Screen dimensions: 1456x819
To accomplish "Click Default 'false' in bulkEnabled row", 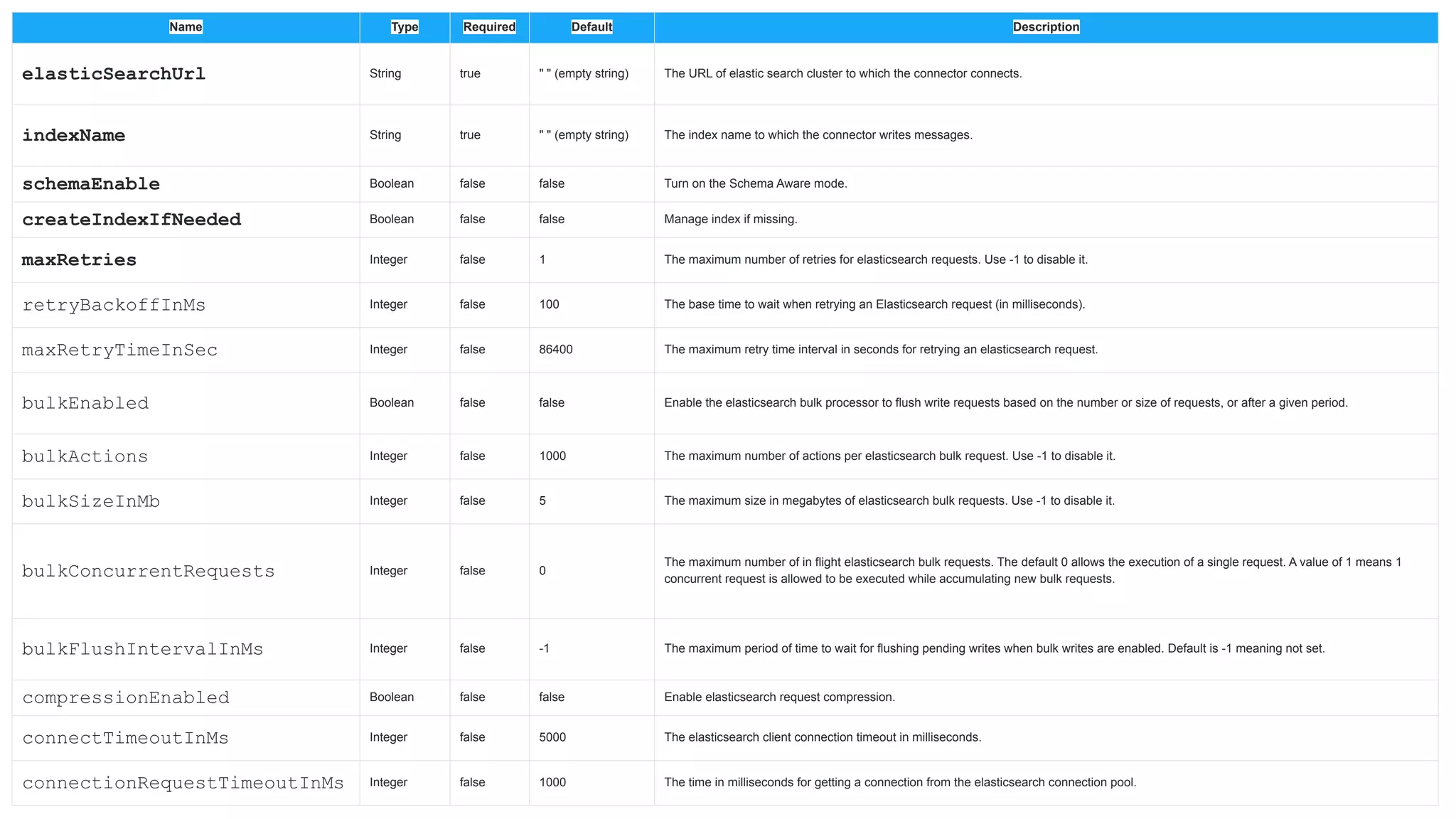I will [552, 402].
